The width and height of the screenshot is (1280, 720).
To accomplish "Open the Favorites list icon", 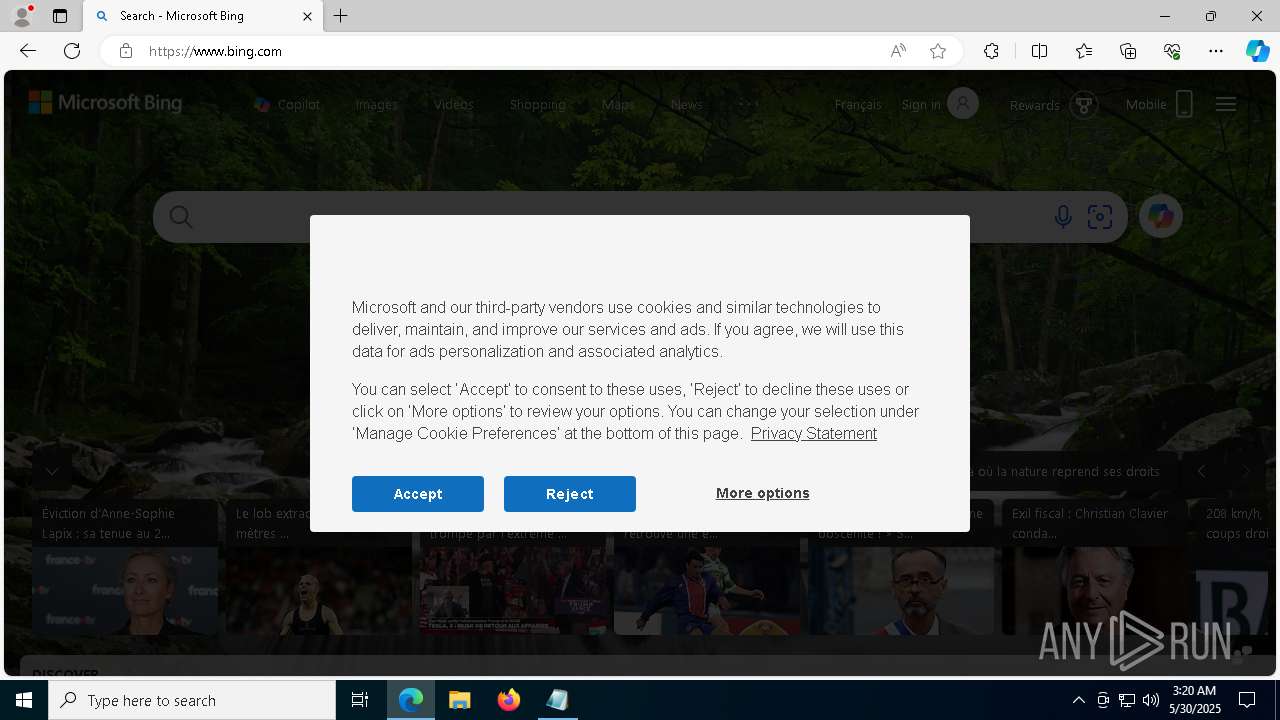I will tap(1084, 51).
